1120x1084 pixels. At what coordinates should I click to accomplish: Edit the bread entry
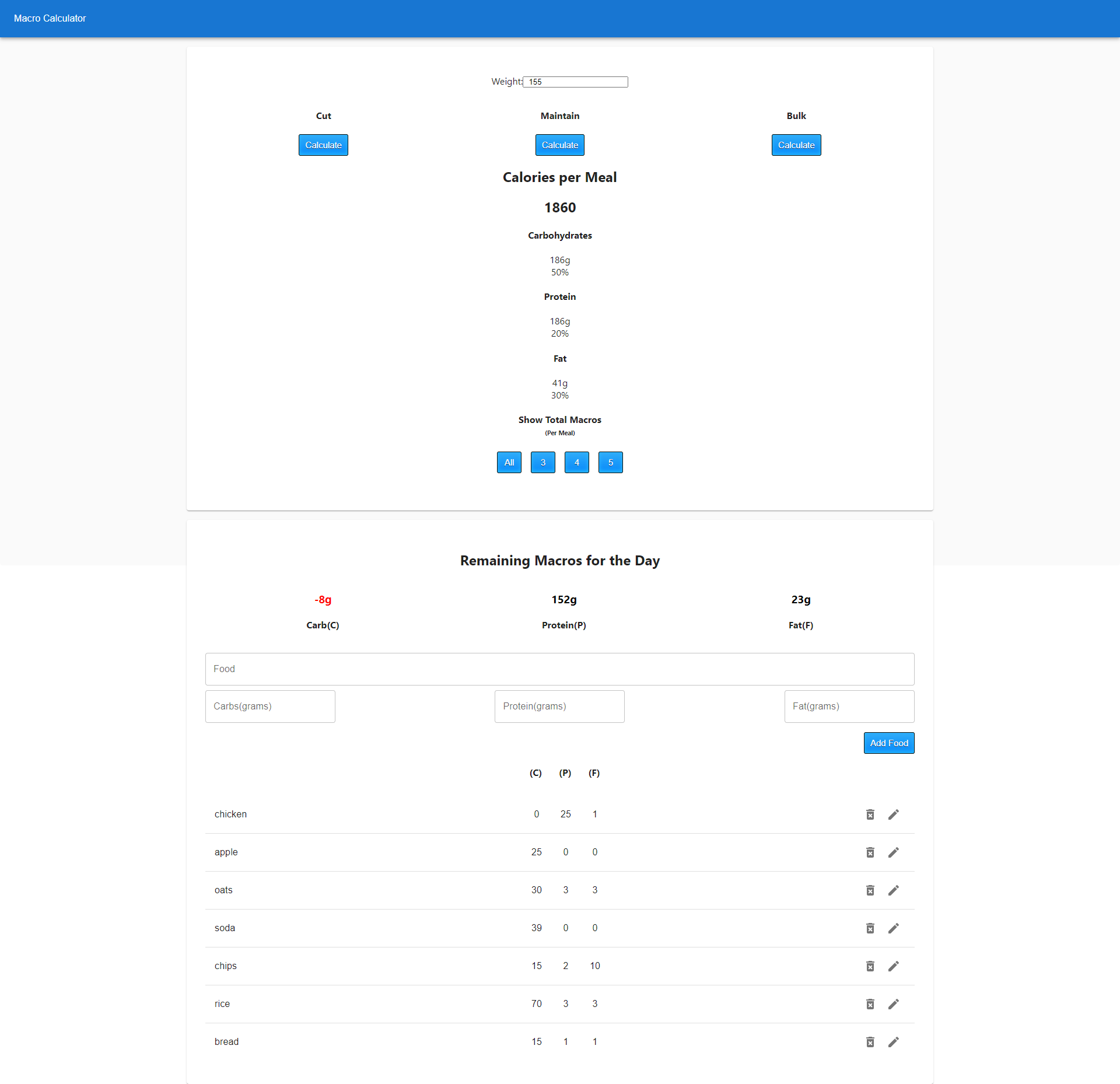[x=893, y=1042]
